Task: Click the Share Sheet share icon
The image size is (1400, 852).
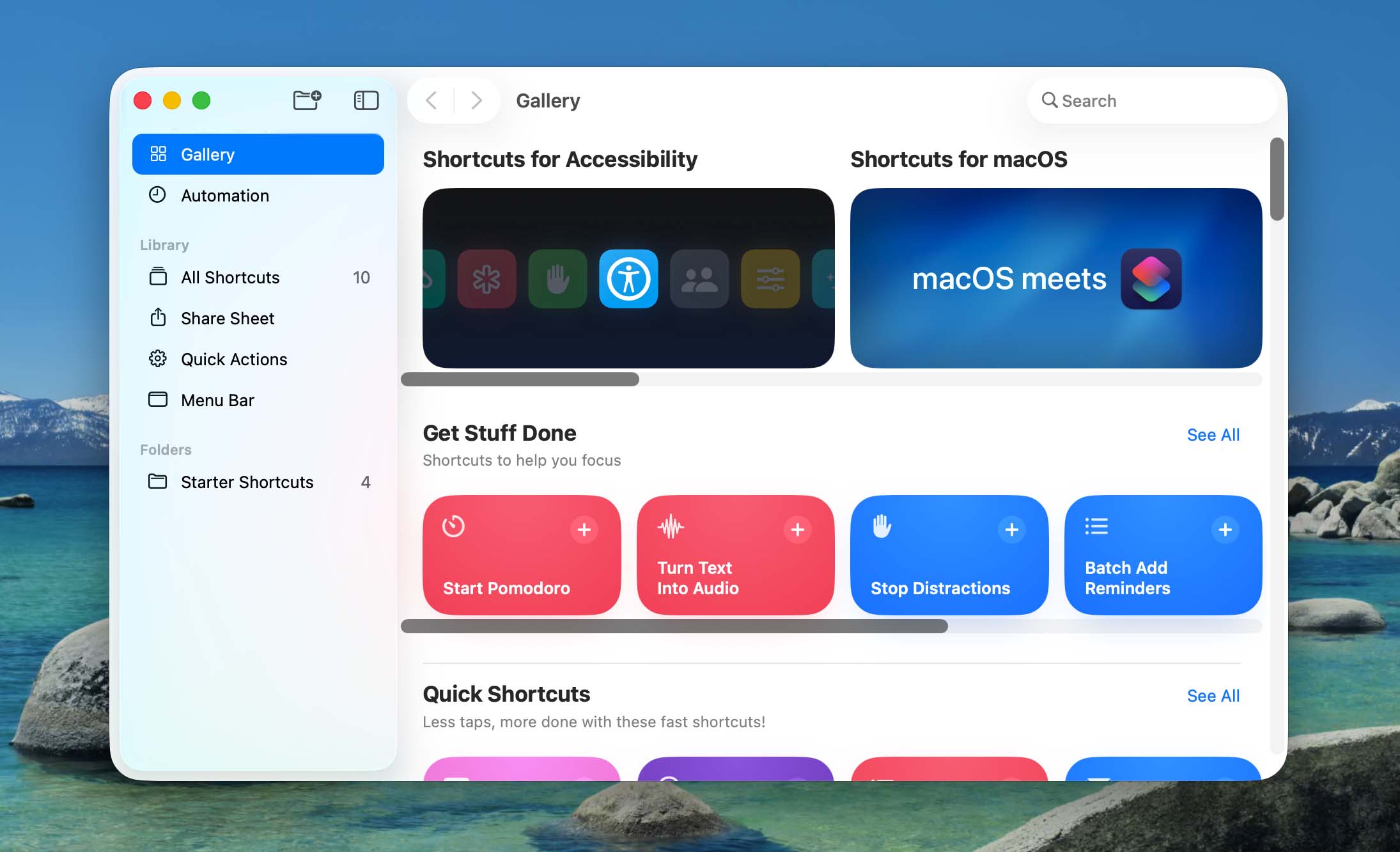Action: coord(158,317)
